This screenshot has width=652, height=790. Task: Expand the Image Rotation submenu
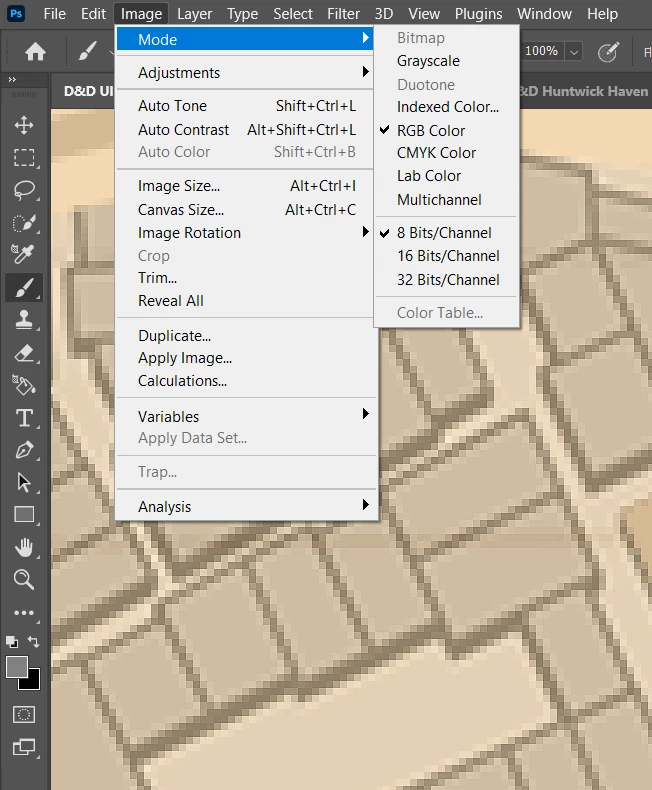245,233
